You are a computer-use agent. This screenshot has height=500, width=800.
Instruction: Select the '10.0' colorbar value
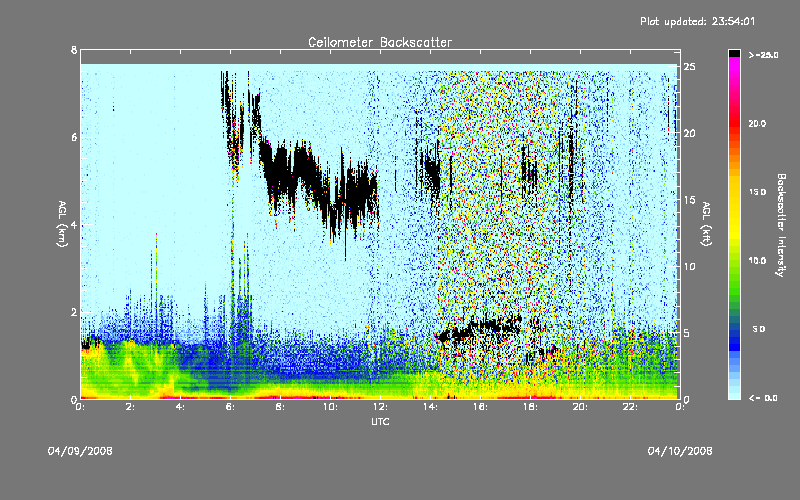click(x=757, y=261)
